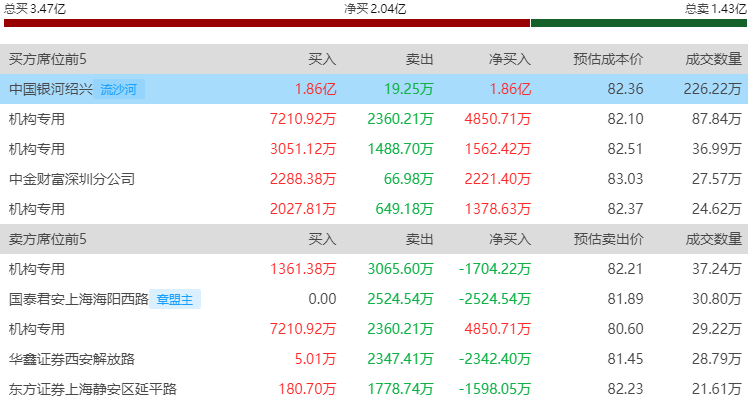750x401 pixels.
Task: Click the 36.99万 volume cell
Action: (717, 149)
